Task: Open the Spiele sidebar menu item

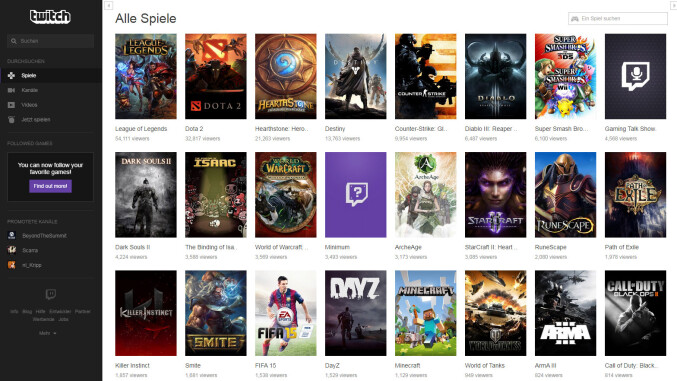Action: (51, 76)
